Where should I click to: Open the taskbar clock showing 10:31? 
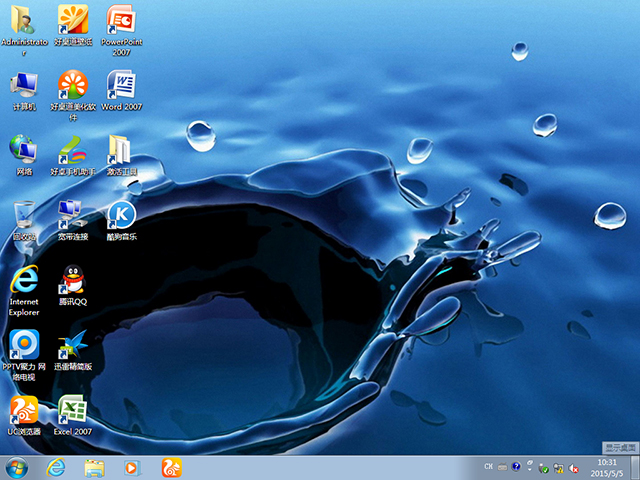click(606, 467)
